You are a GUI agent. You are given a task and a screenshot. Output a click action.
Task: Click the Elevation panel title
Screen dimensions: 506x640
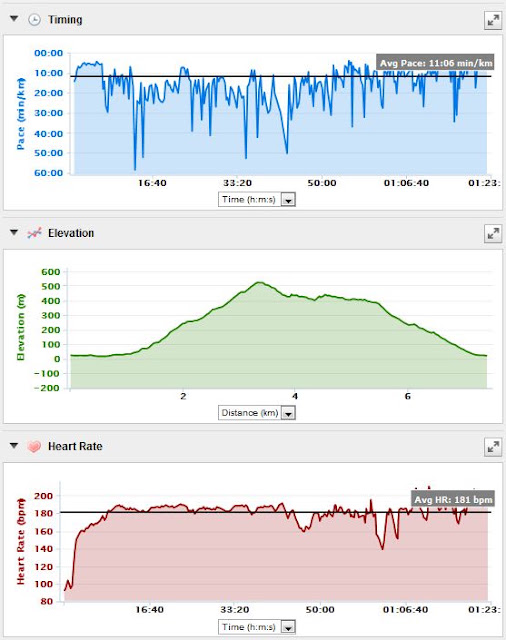[71, 233]
